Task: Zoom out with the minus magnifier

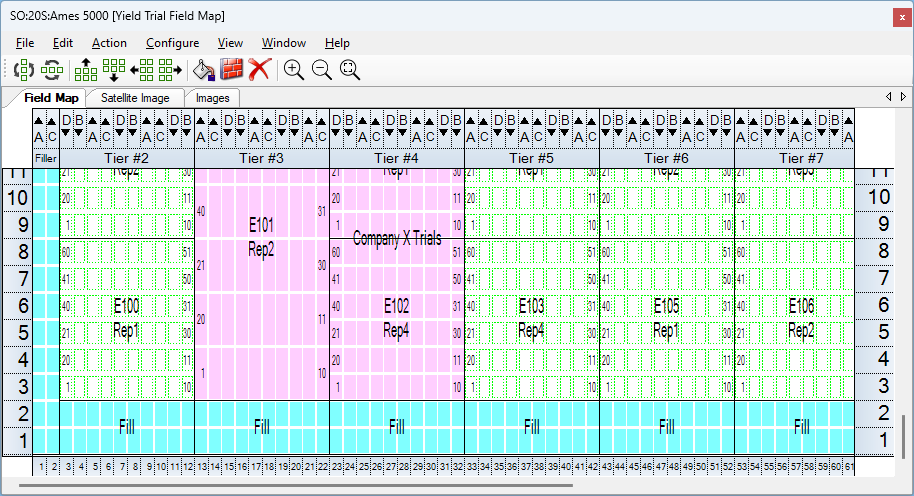Action: point(322,70)
